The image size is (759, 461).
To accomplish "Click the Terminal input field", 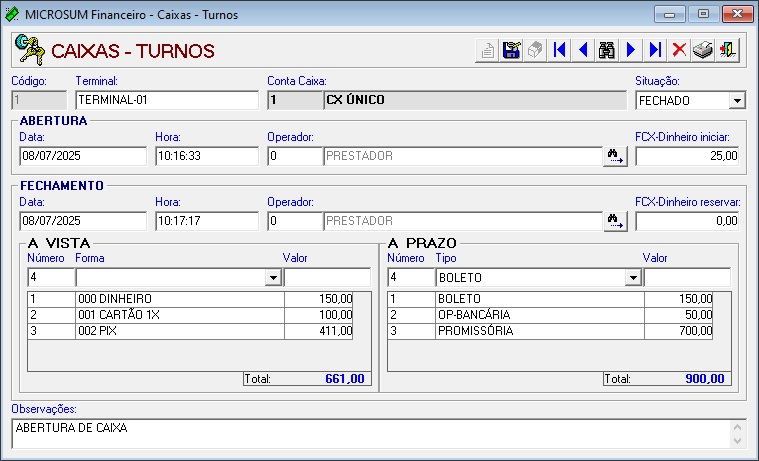I will pos(167,100).
